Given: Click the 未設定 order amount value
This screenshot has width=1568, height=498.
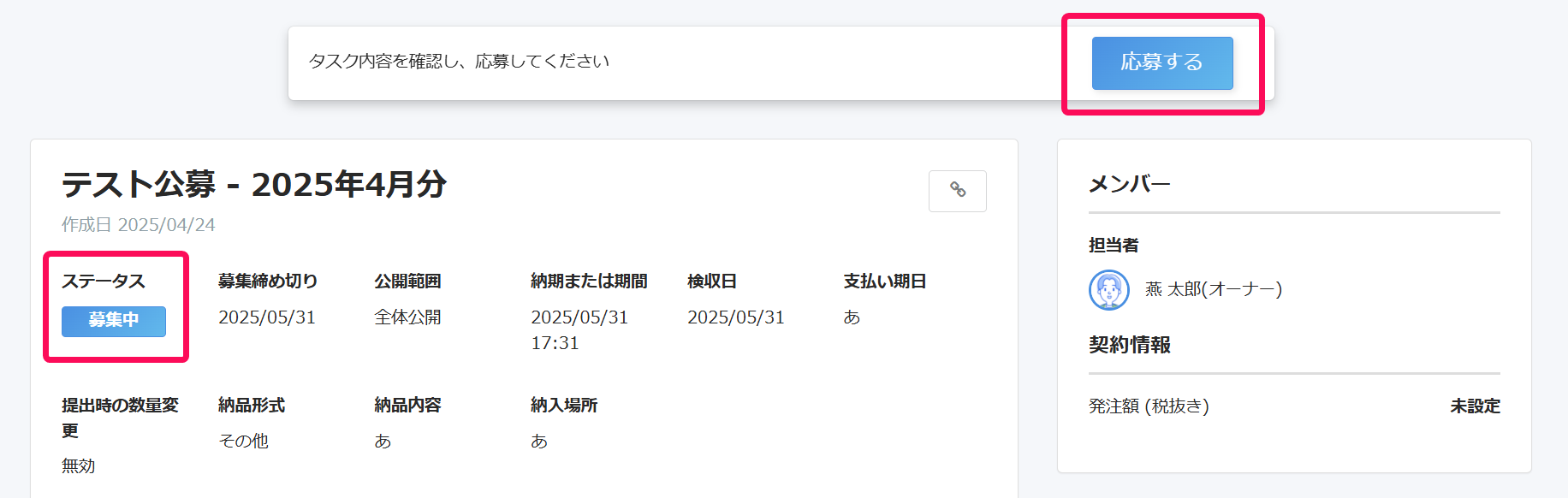Looking at the screenshot, I should [1476, 406].
